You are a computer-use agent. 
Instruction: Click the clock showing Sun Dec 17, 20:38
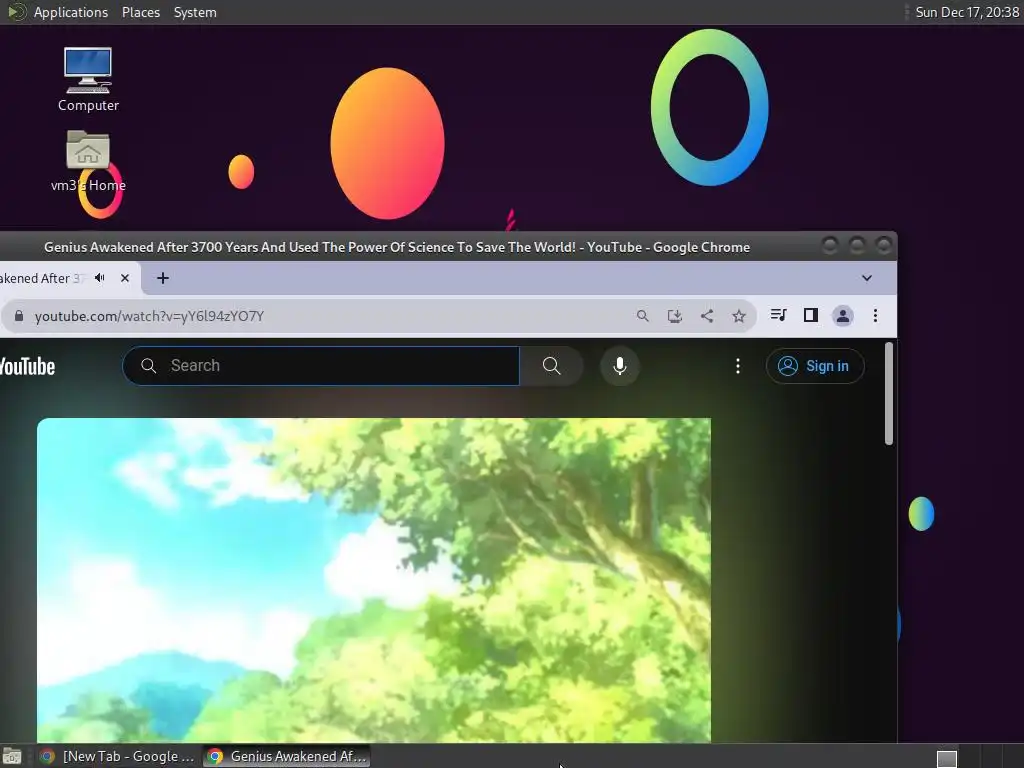pyautogui.click(x=967, y=12)
